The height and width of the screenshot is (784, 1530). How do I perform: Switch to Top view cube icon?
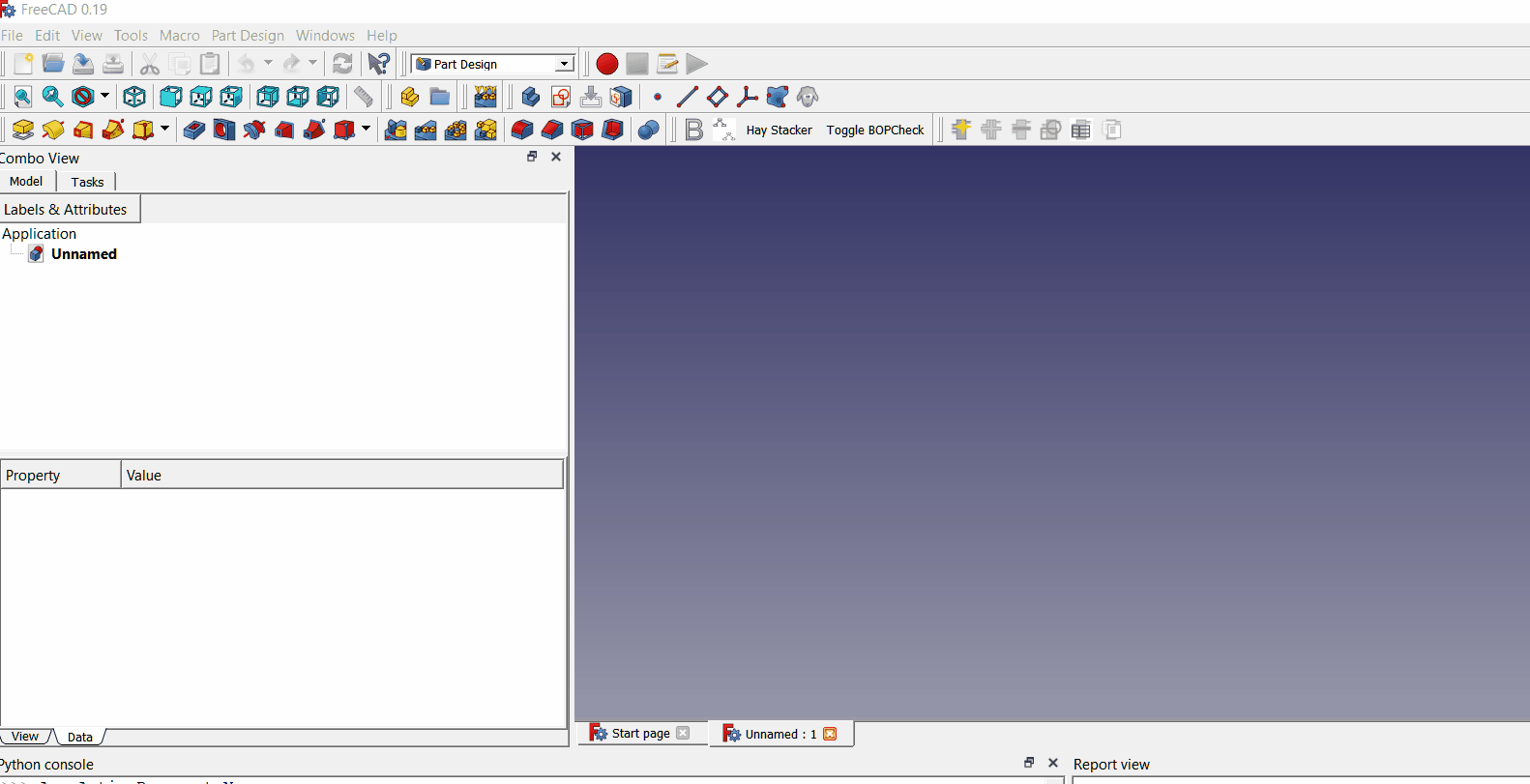[201, 97]
